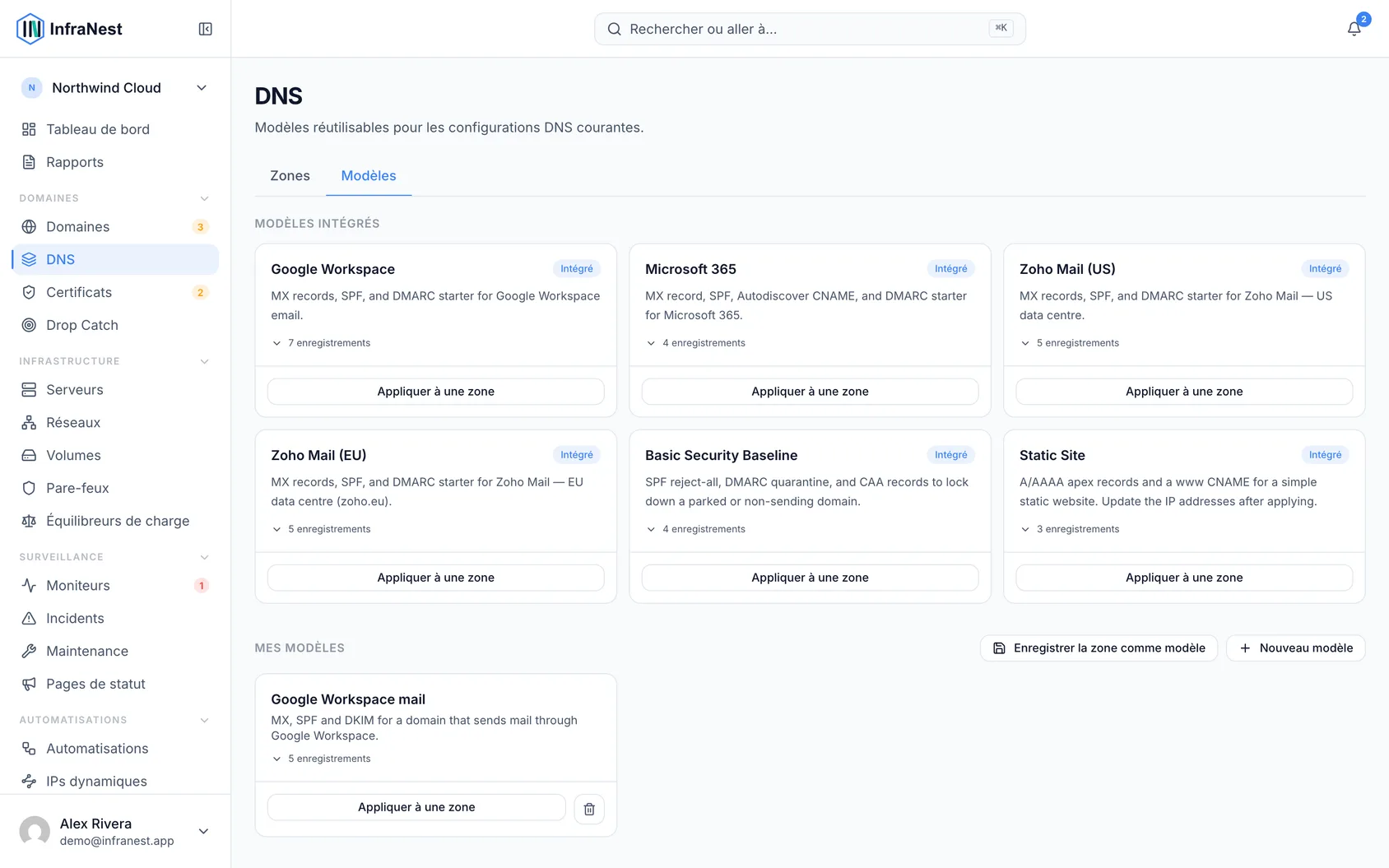Open the Serveurs page
The width and height of the screenshot is (1389, 868).
(x=115, y=389)
